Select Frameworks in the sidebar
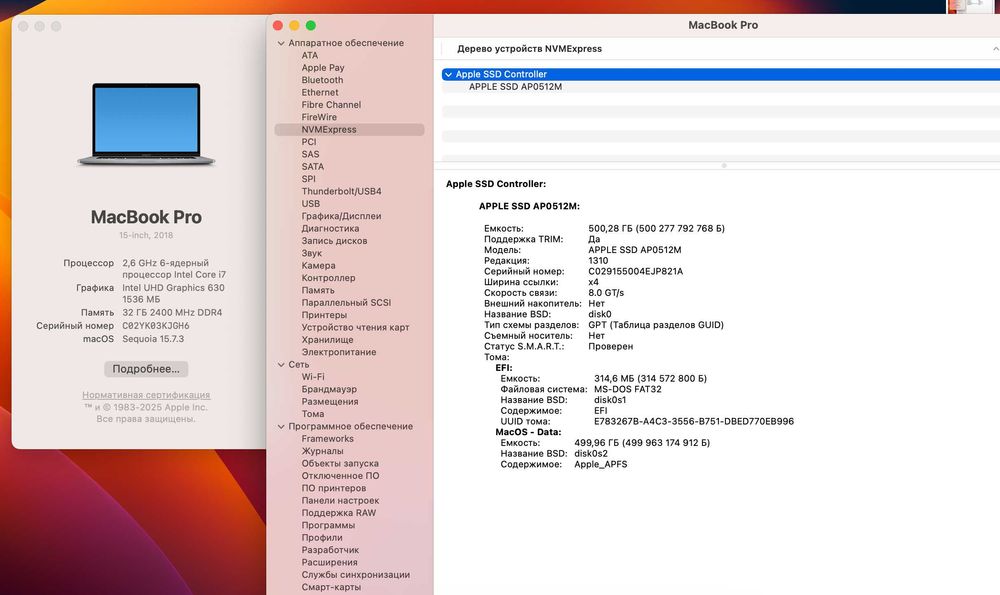This screenshot has height=595, width=1000. [327, 439]
